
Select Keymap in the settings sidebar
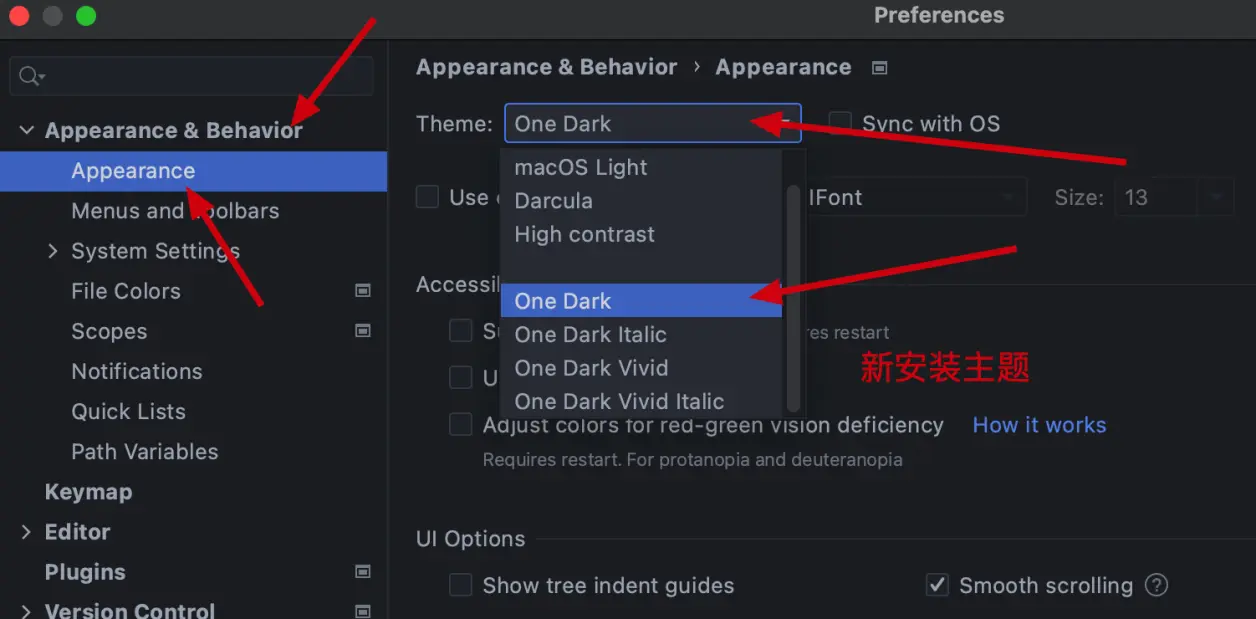tap(88, 492)
